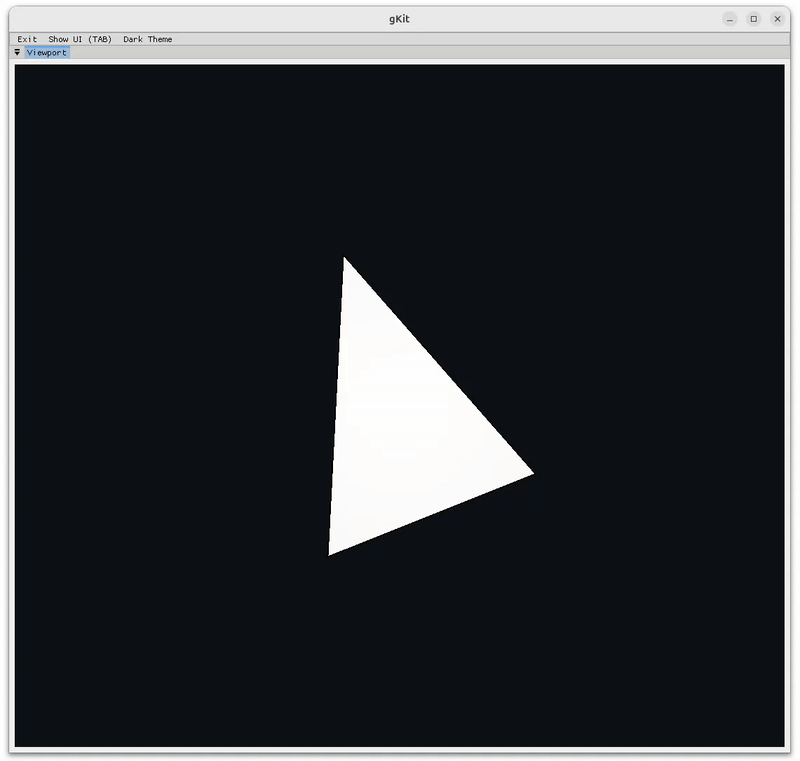The width and height of the screenshot is (800, 761).
Task: Maximize the gKit window
Action: pyautogui.click(x=754, y=19)
